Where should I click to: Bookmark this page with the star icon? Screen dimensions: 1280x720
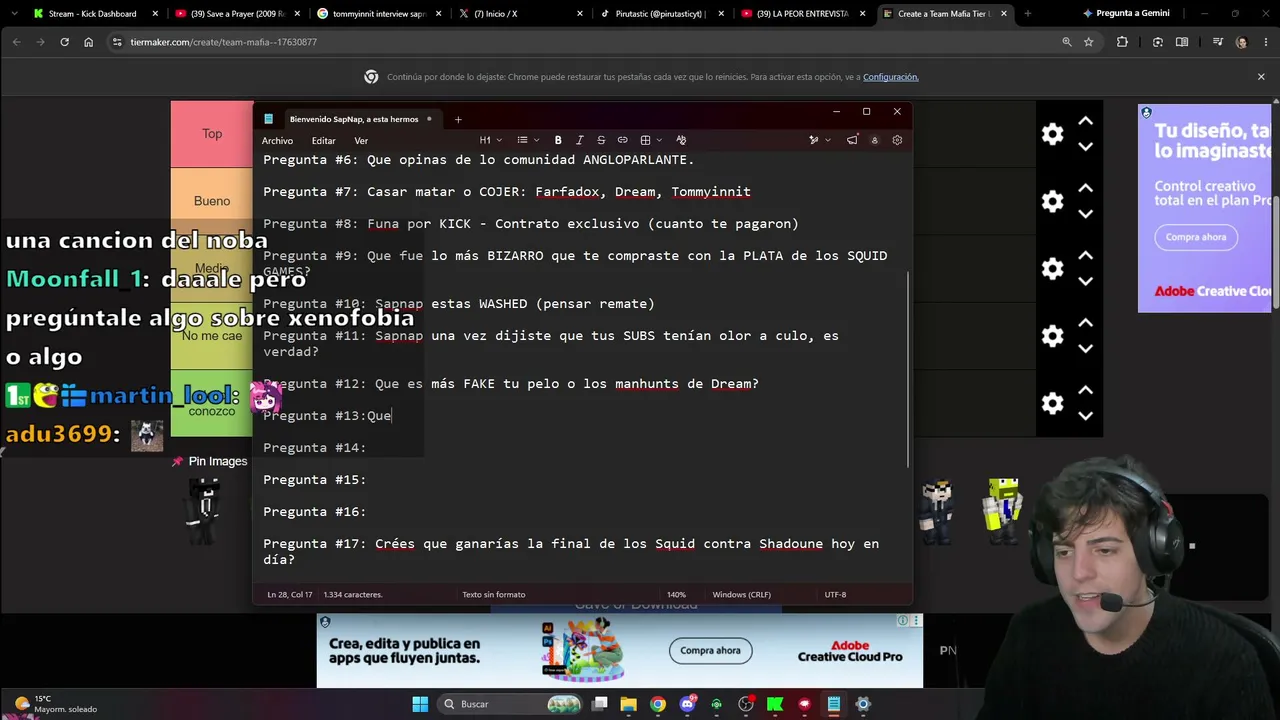[x=1088, y=42]
